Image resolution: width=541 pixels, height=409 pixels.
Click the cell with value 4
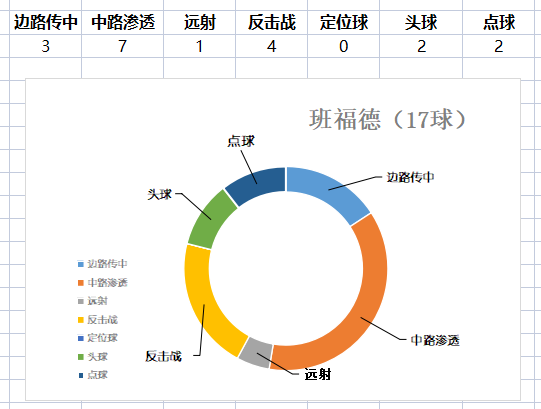point(272,46)
